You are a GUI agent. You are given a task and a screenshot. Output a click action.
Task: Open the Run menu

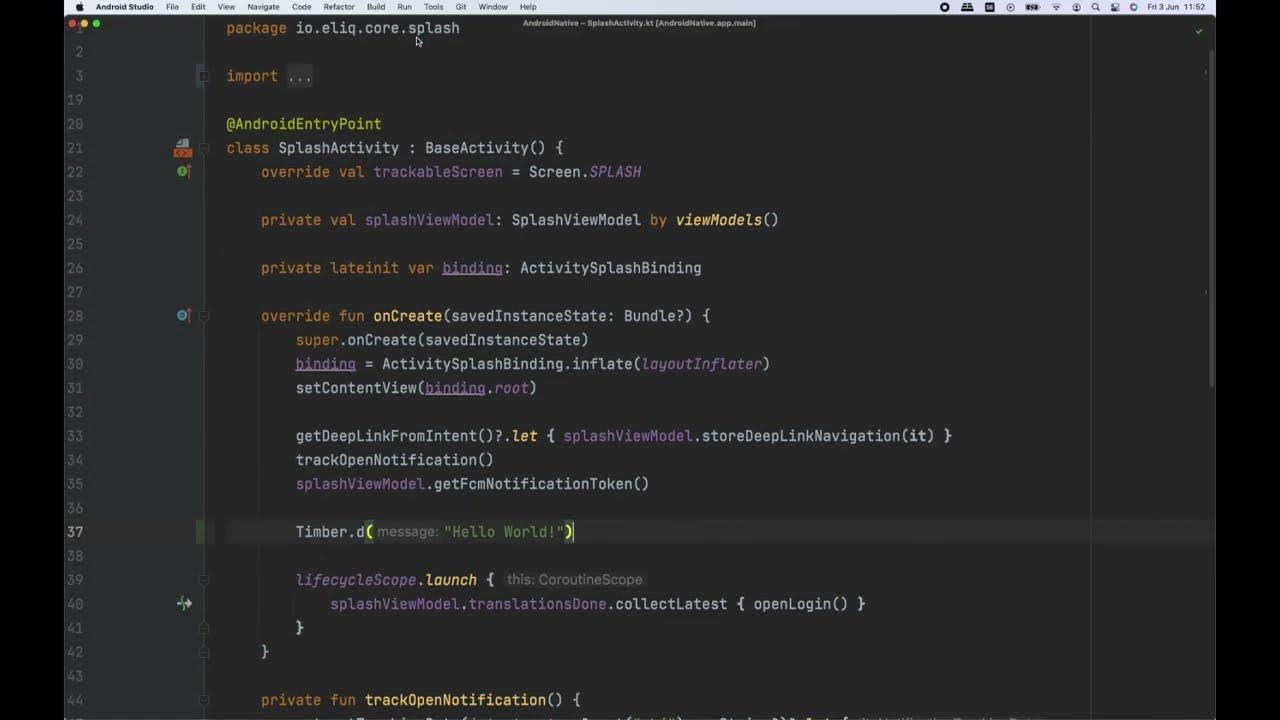pos(404,7)
